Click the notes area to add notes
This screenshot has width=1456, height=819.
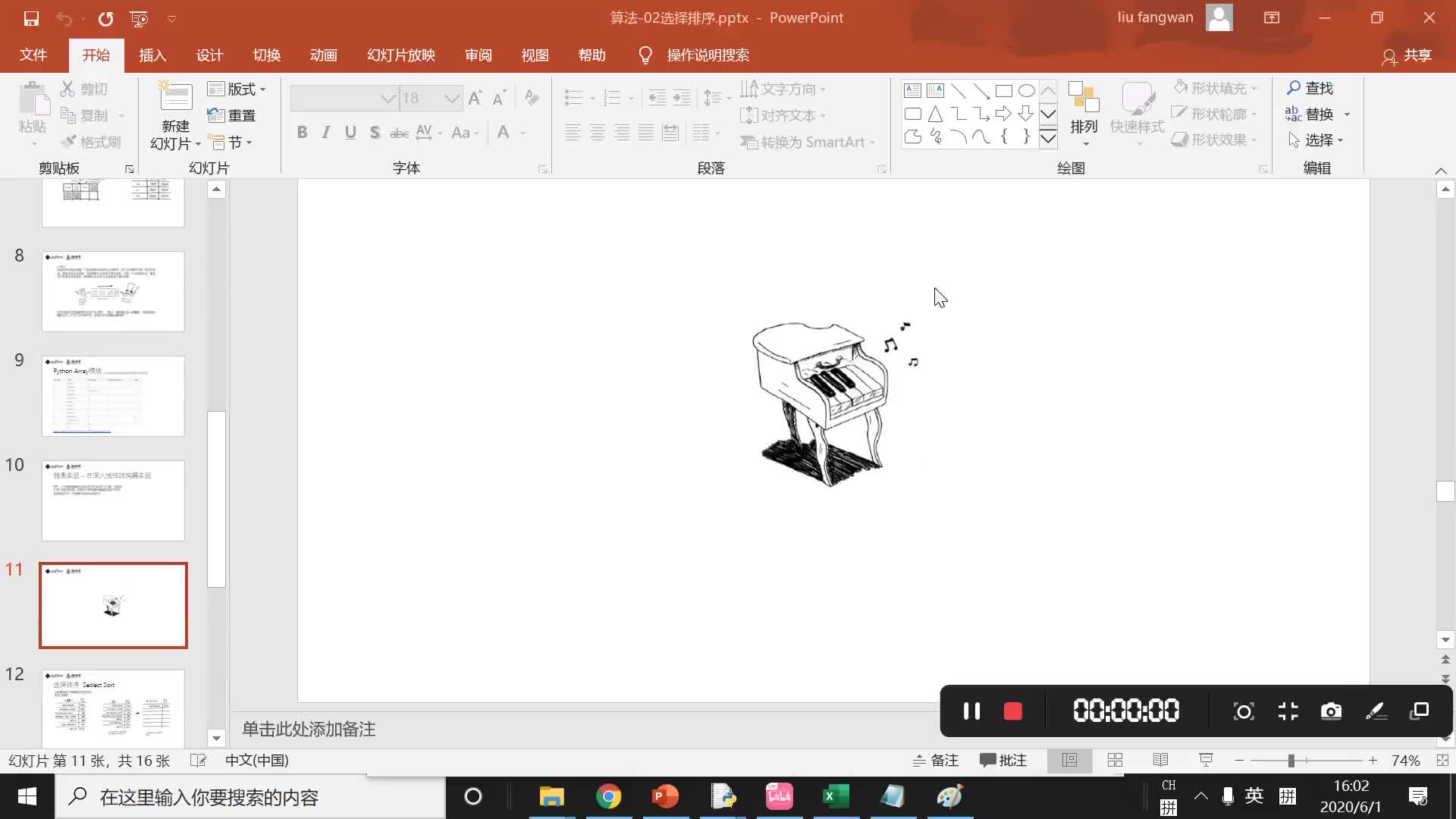tap(309, 730)
